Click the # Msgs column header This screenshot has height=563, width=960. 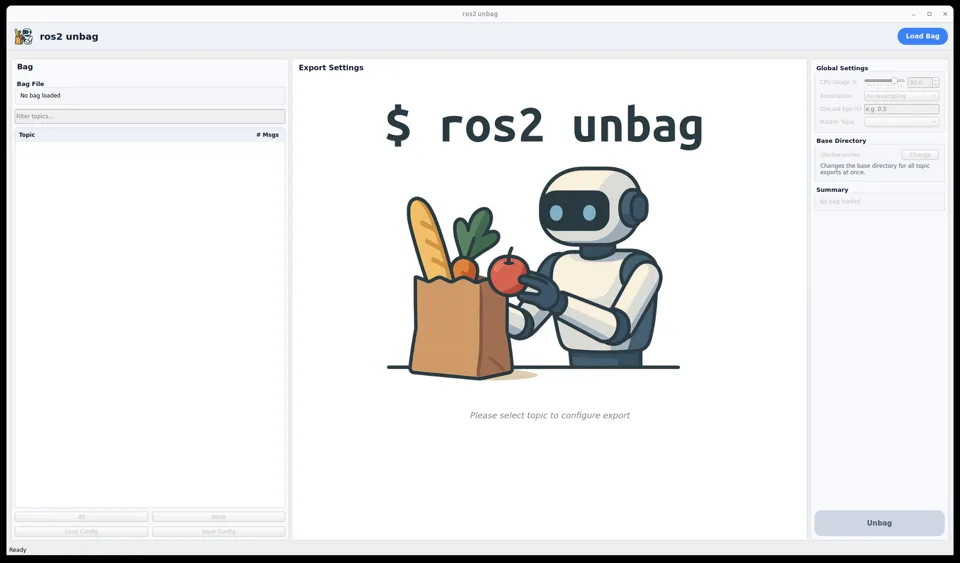(x=268, y=135)
